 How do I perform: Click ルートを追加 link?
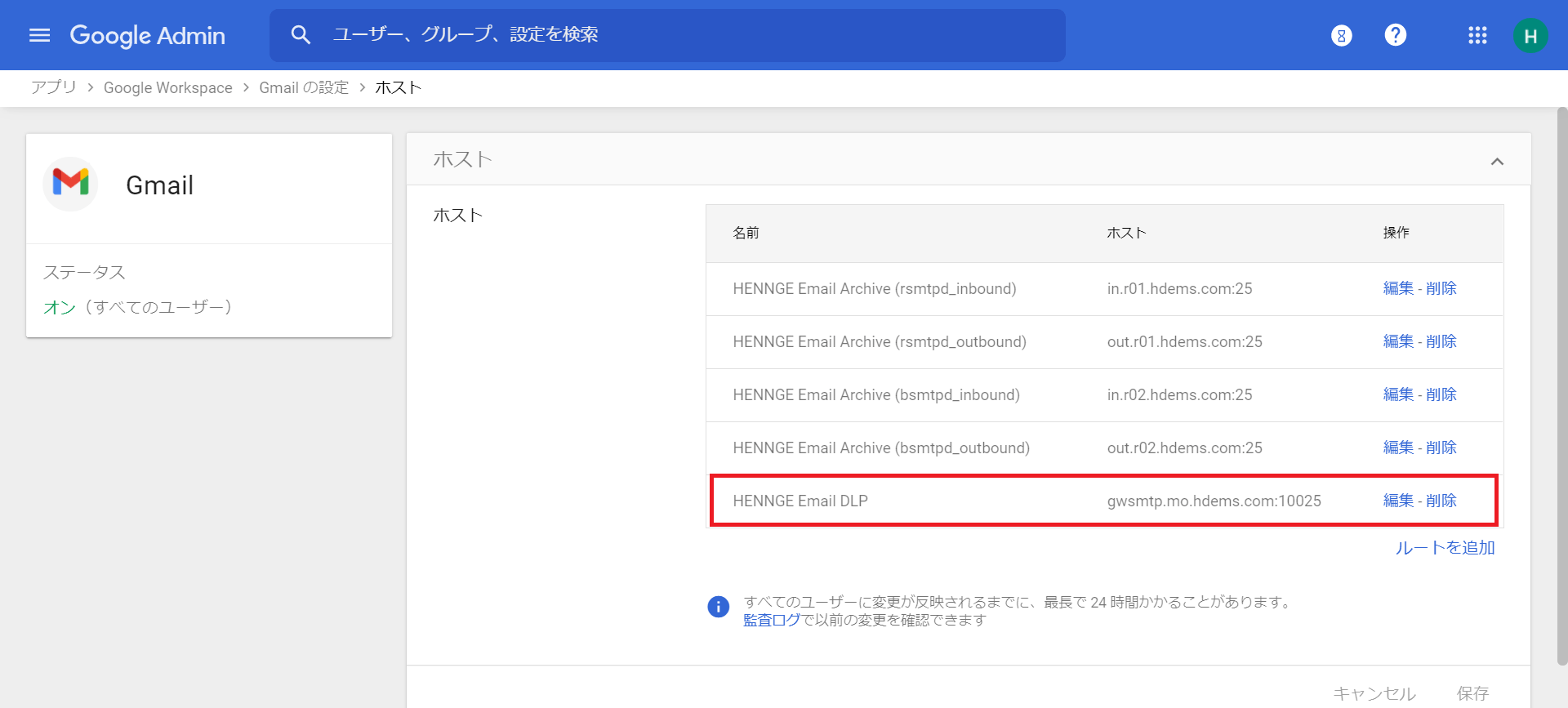click(x=1445, y=548)
